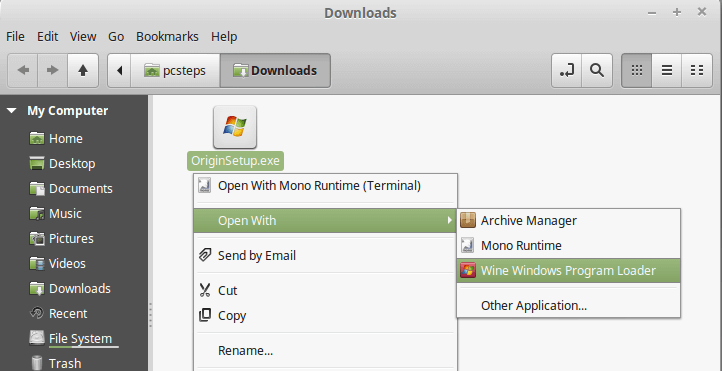The image size is (722, 371).
Task: Go forward with the right arrow button
Action: [52, 70]
